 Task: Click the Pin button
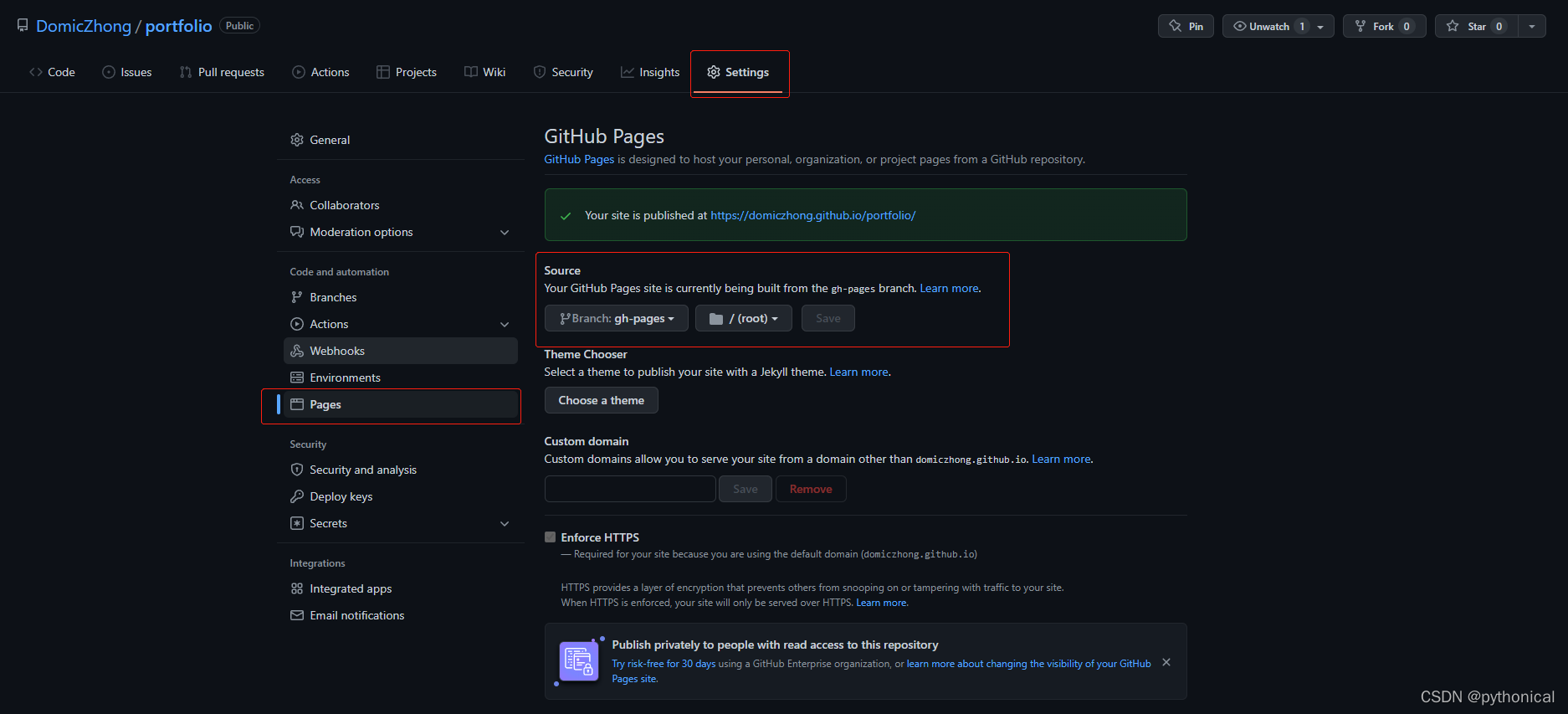coord(1186,26)
